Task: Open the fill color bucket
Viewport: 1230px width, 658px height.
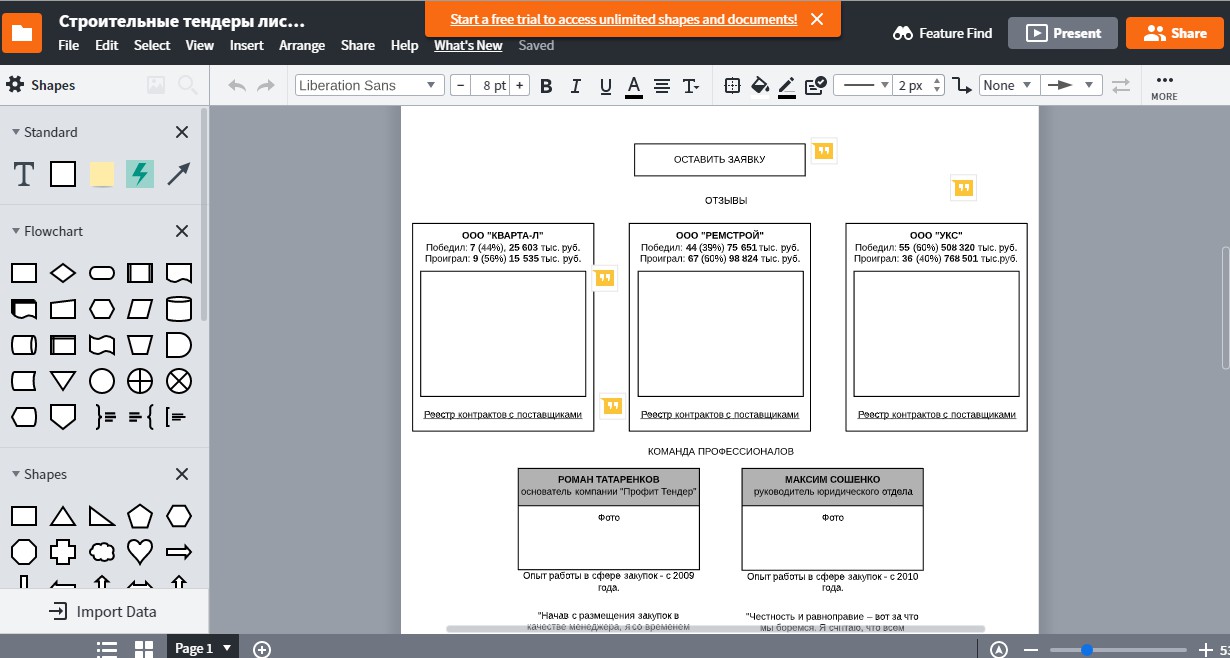Action: [760, 86]
